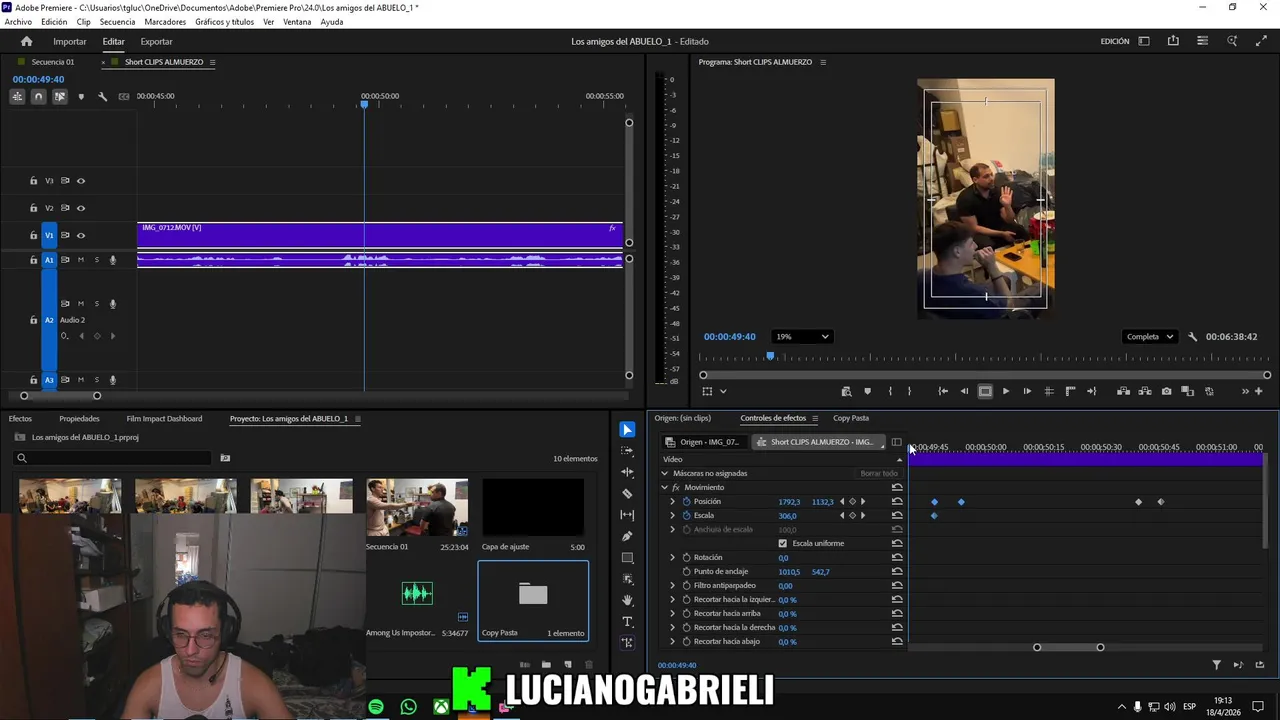Select the Razor tool
This screenshot has width=1280, height=720.
[x=627, y=494]
